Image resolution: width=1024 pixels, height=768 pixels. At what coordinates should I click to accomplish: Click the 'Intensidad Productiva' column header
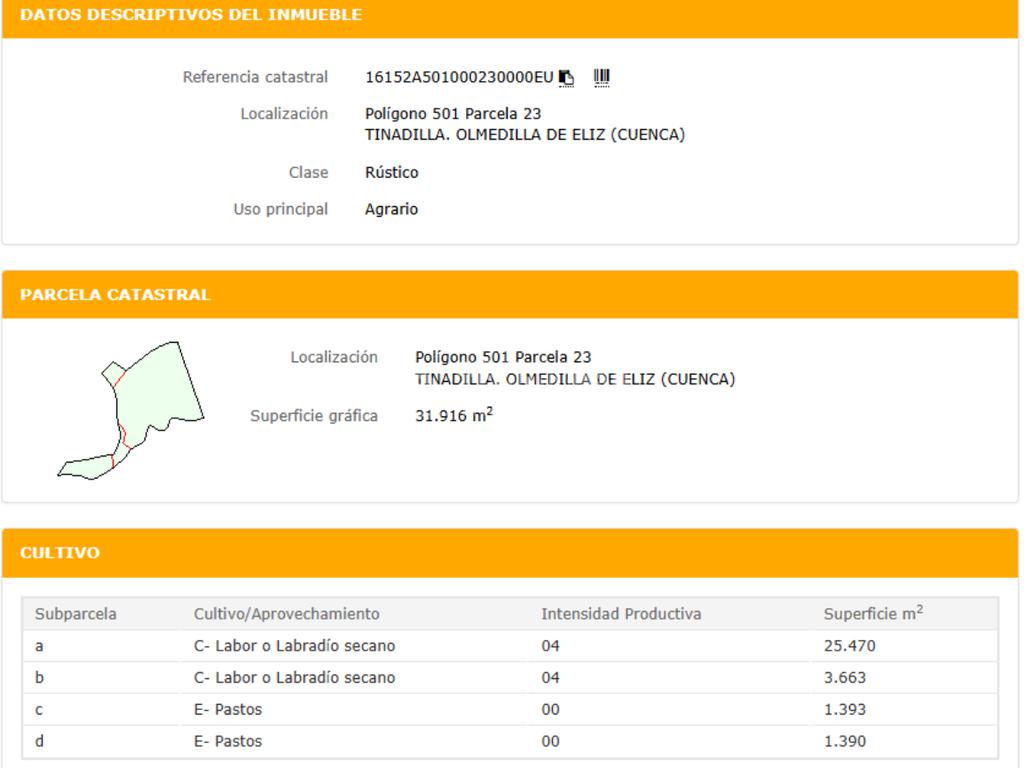621,614
